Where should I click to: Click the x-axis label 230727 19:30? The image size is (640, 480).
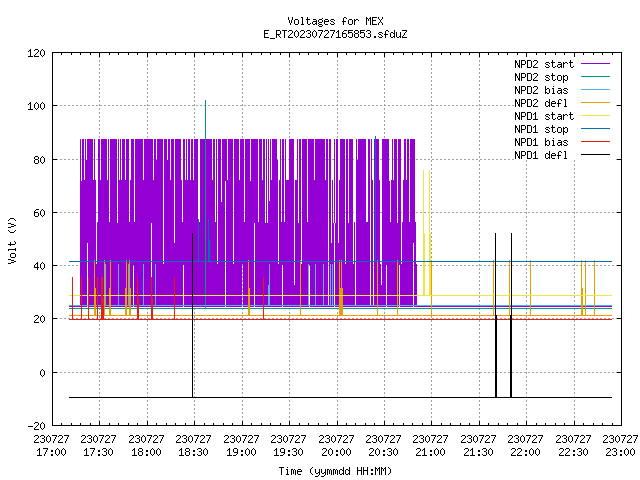(288, 446)
